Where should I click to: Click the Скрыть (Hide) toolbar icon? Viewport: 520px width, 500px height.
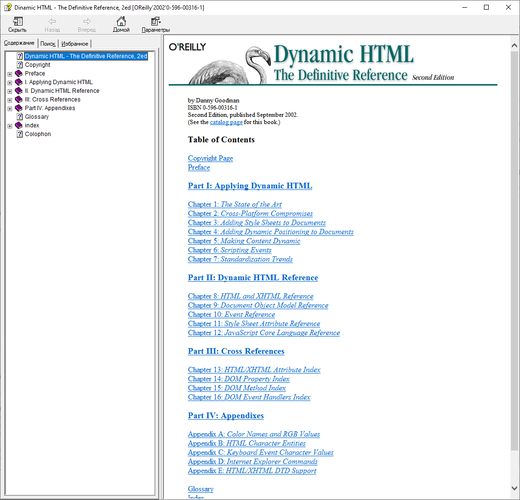[x=17, y=22]
